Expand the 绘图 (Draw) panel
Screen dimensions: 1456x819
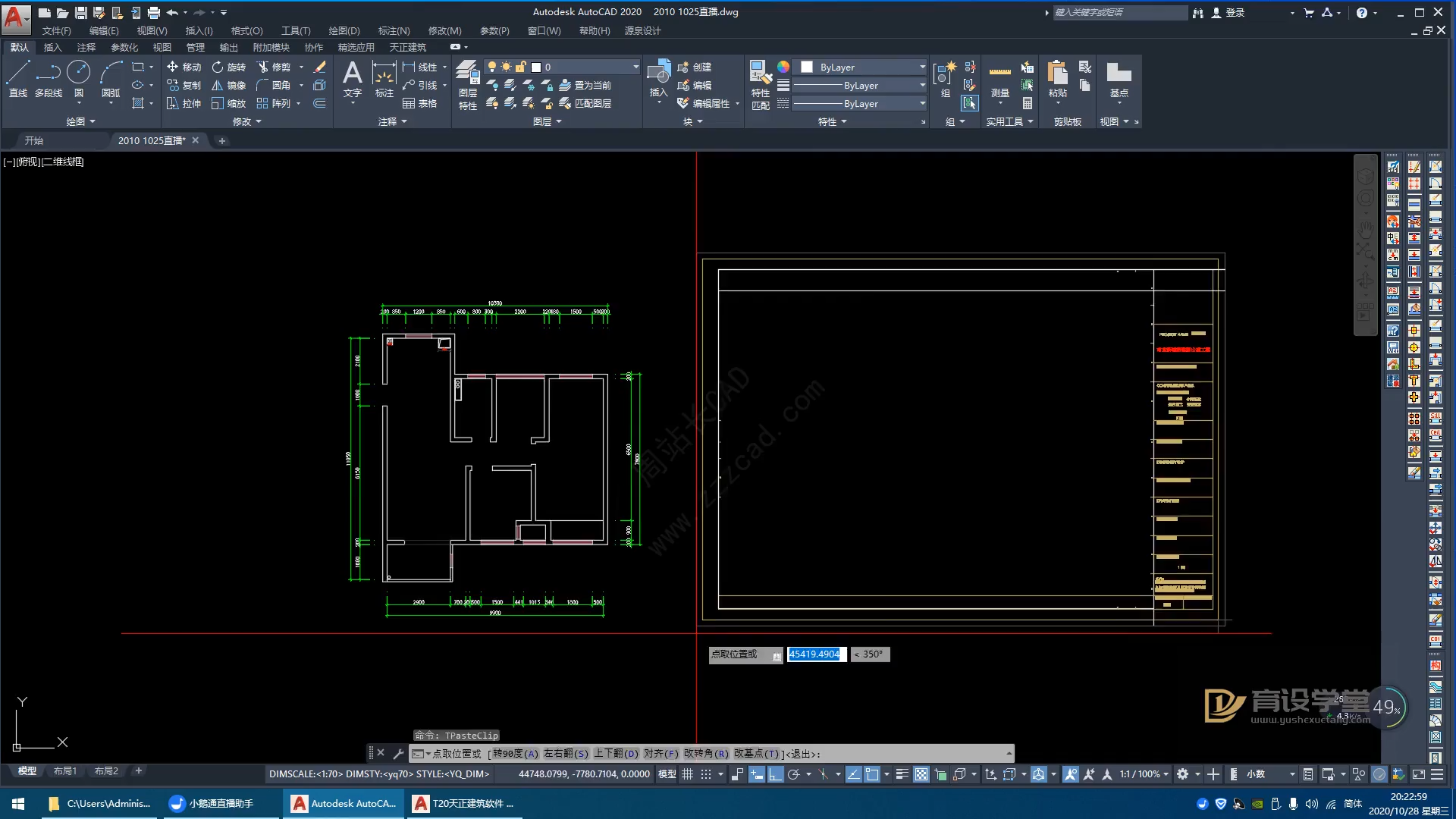click(80, 121)
